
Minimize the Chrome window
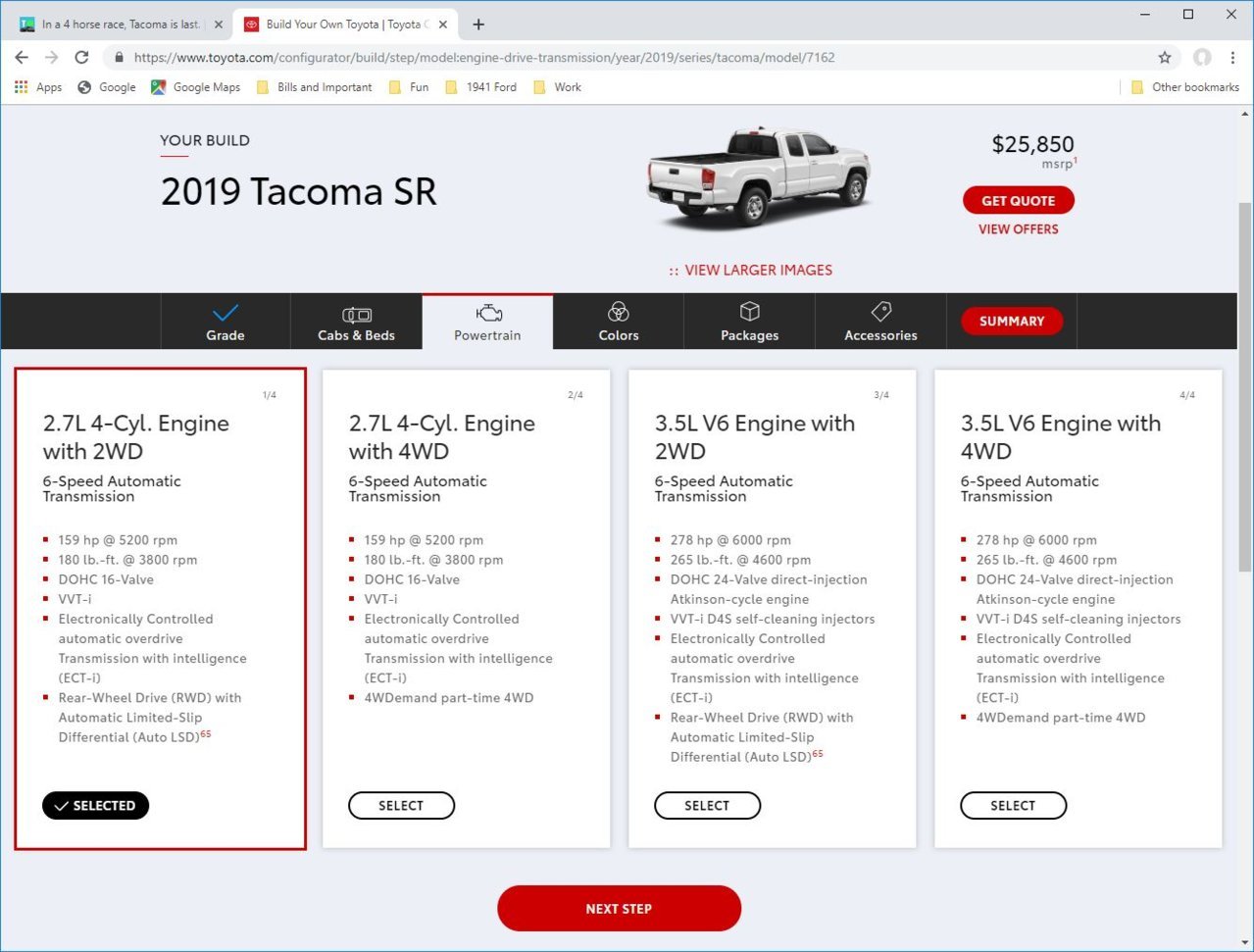click(1145, 14)
